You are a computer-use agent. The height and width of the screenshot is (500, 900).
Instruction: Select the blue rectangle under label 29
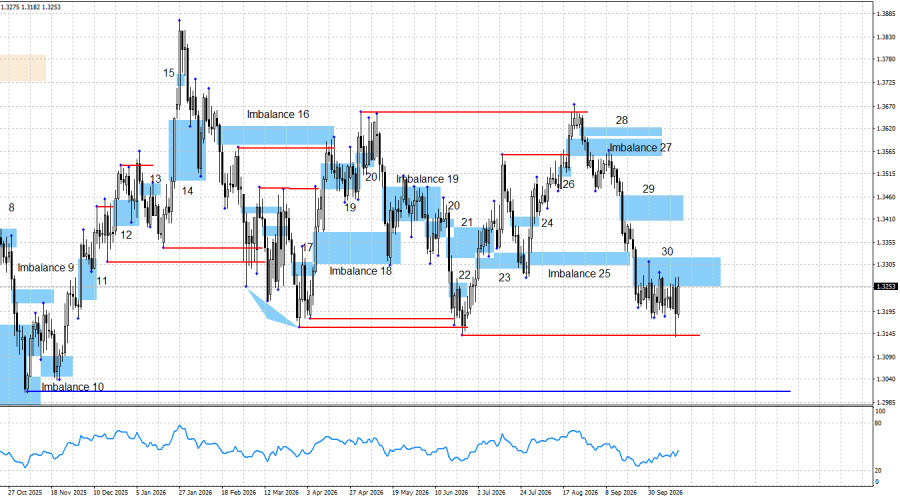tap(653, 208)
